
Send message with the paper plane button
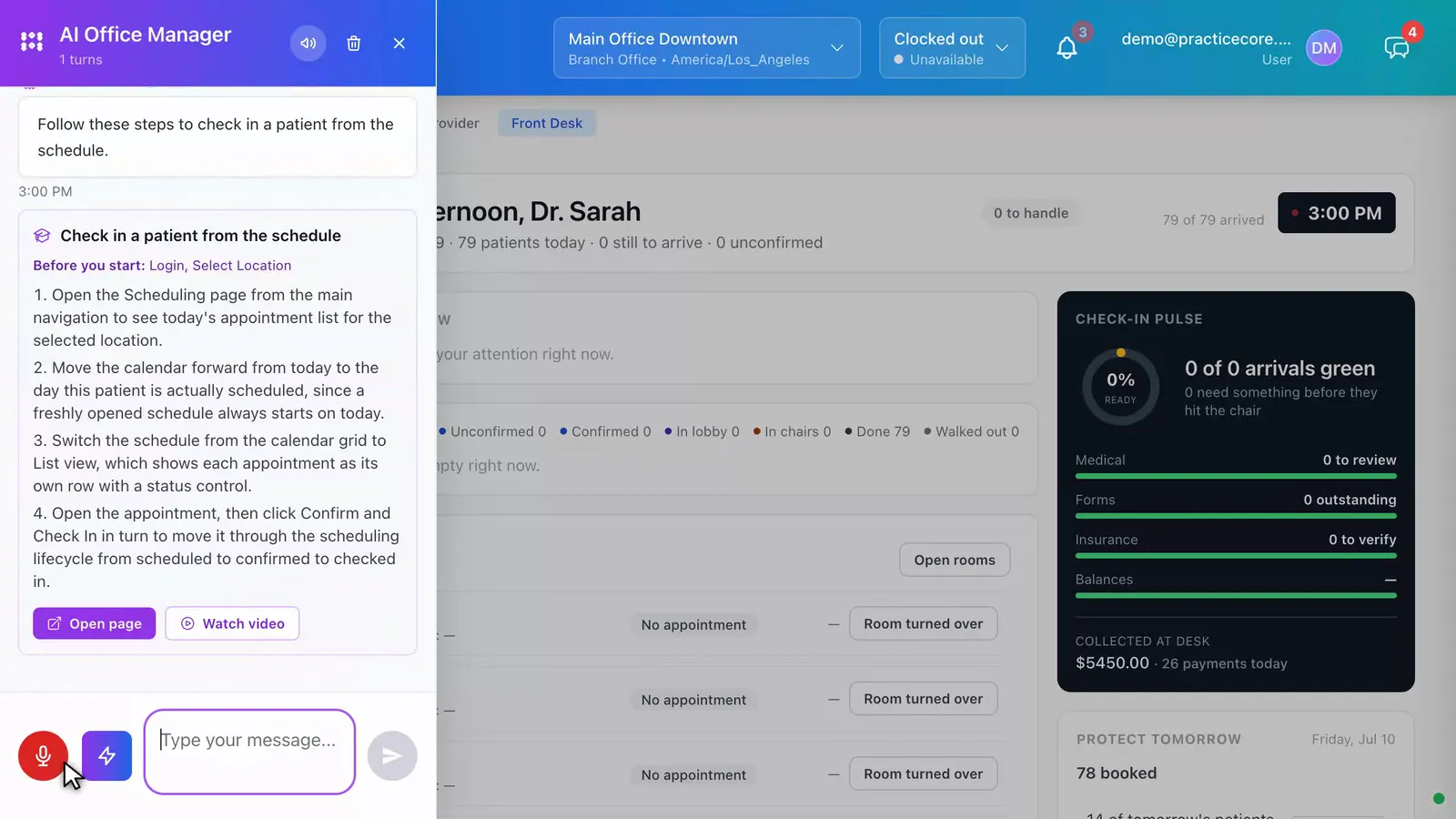pyautogui.click(x=392, y=755)
